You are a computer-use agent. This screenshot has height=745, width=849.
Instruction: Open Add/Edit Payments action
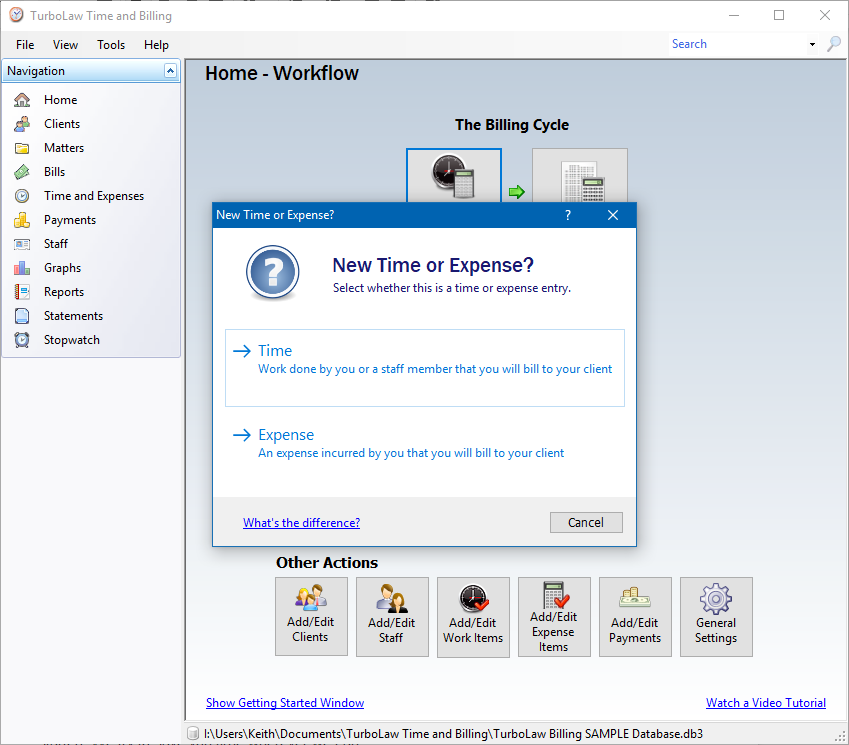tap(635, 617)
